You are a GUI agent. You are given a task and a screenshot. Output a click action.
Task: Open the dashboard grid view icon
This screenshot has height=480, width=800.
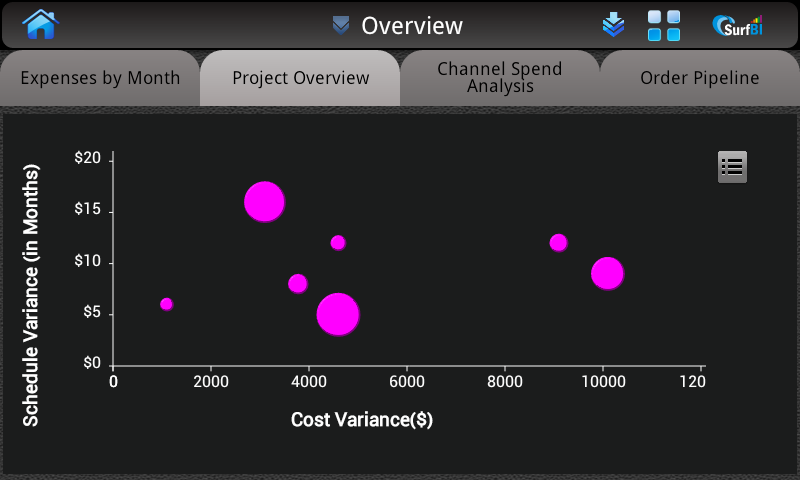(x=664, y=26)
